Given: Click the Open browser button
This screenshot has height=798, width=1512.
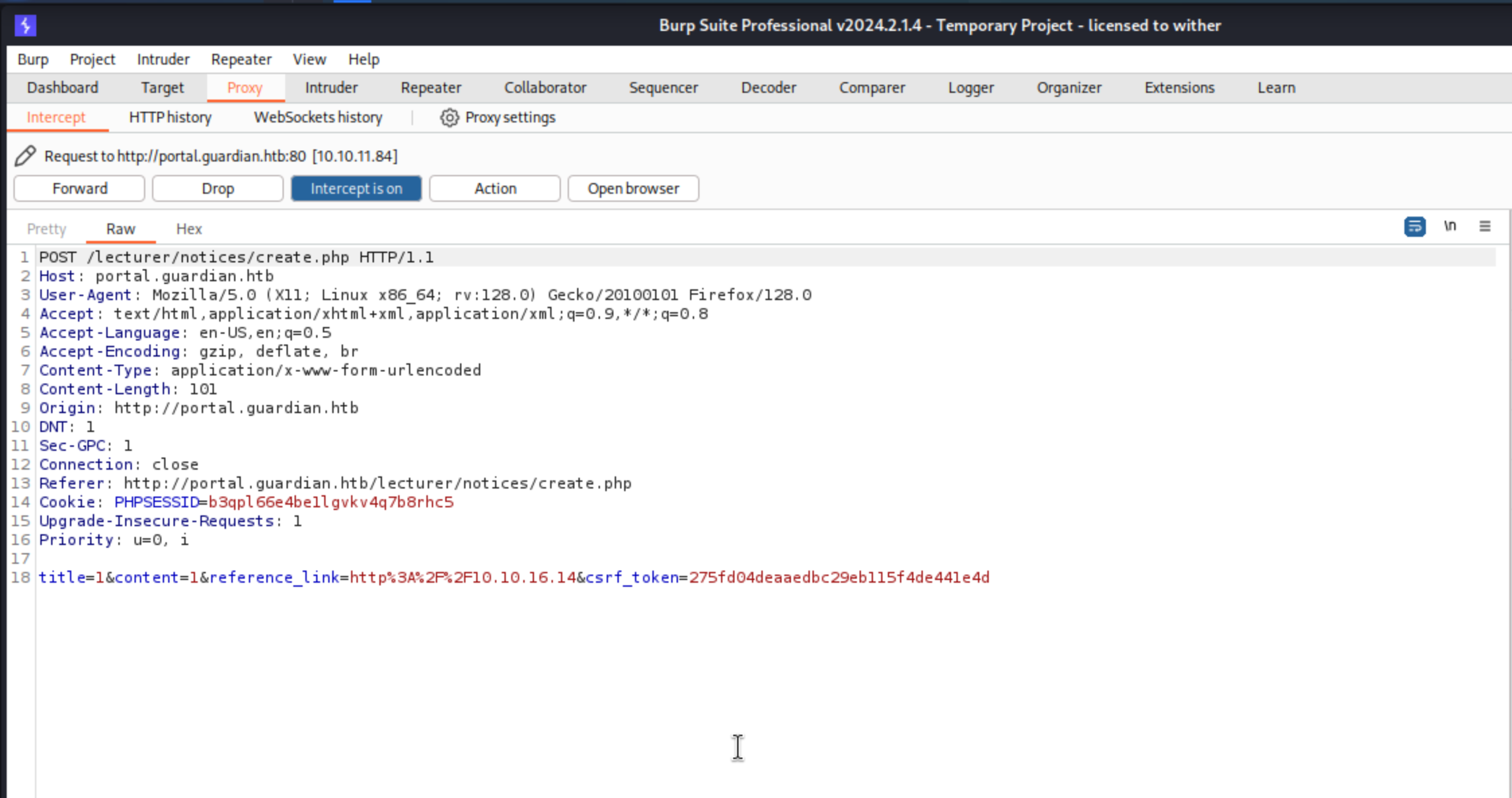Looking at the screenshot, I should pos(633,188).
